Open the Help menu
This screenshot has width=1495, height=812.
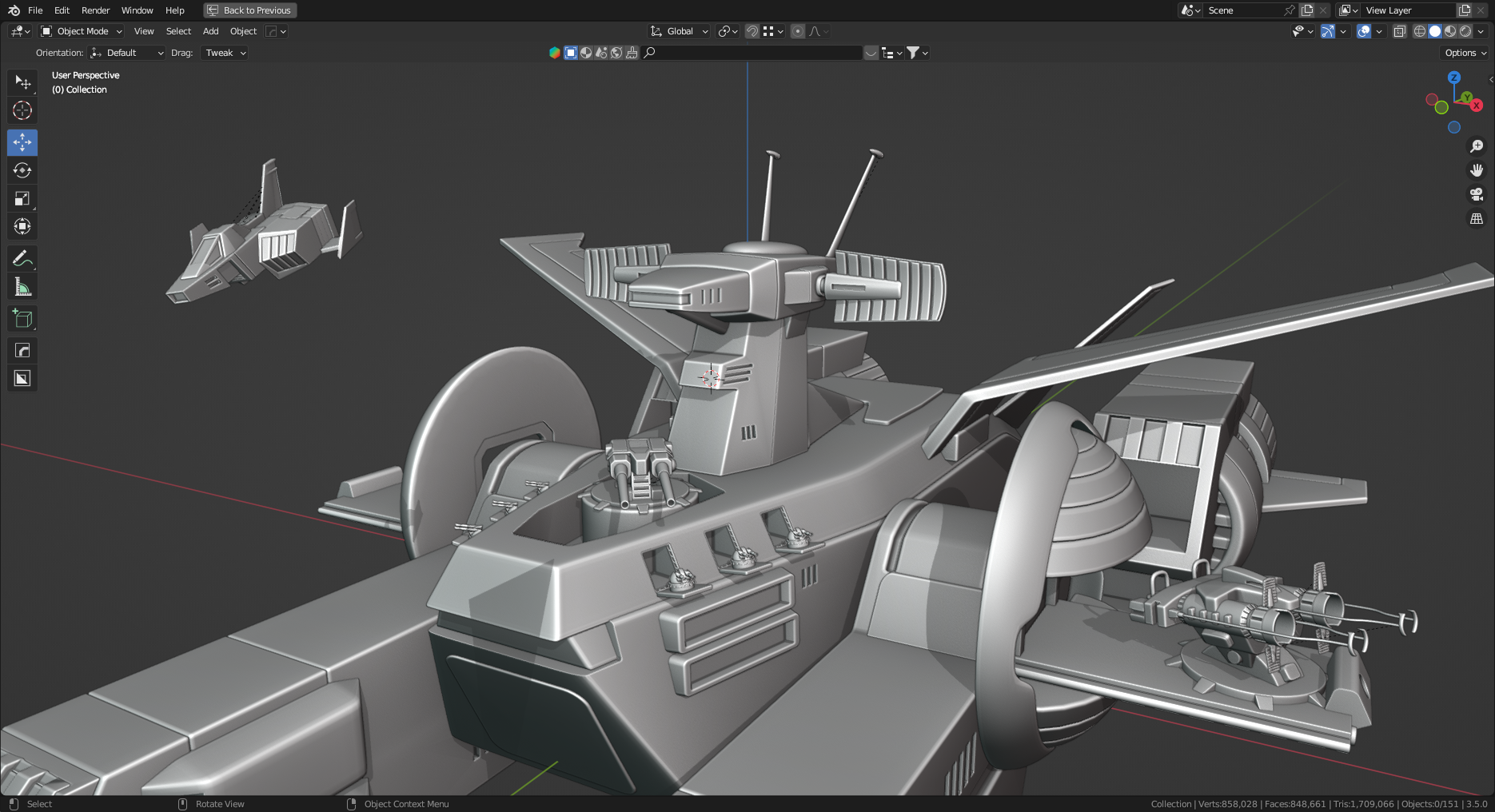pyautogui.click(x=174, y=10)
